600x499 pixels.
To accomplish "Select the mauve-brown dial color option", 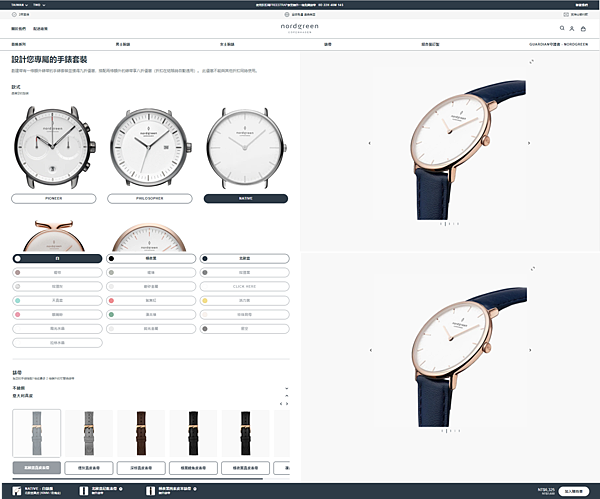I will point(57,272).
